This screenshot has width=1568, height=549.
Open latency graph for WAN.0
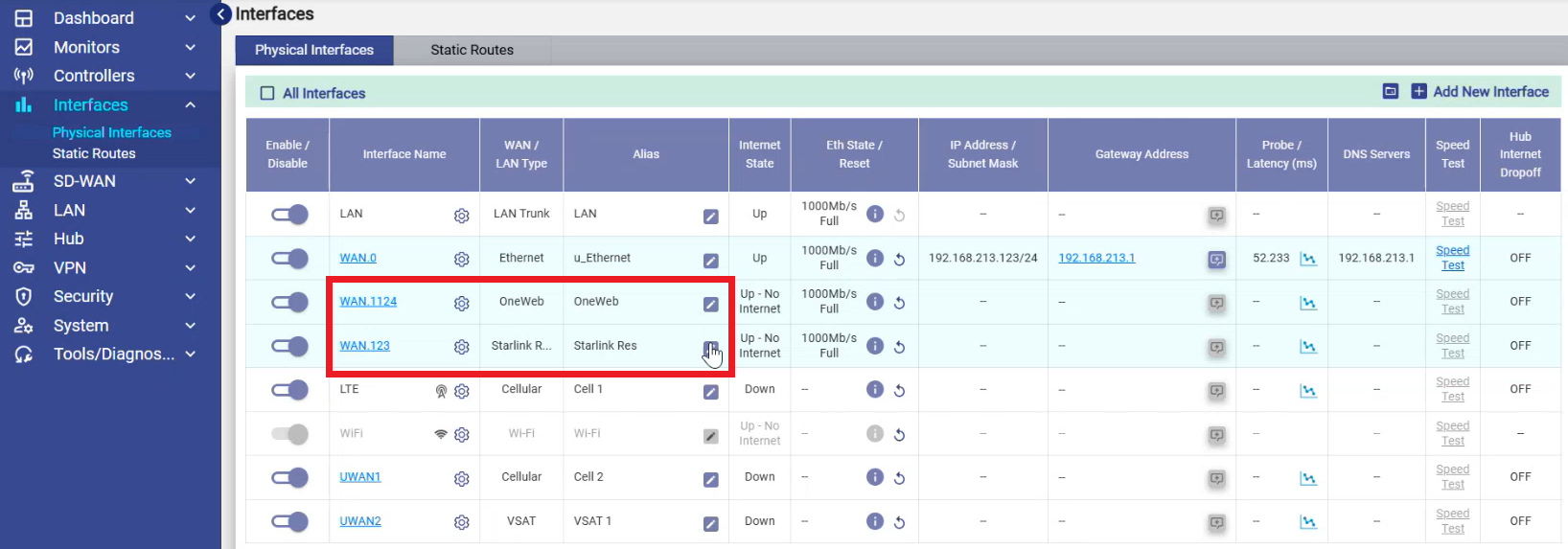(1307, 260)
